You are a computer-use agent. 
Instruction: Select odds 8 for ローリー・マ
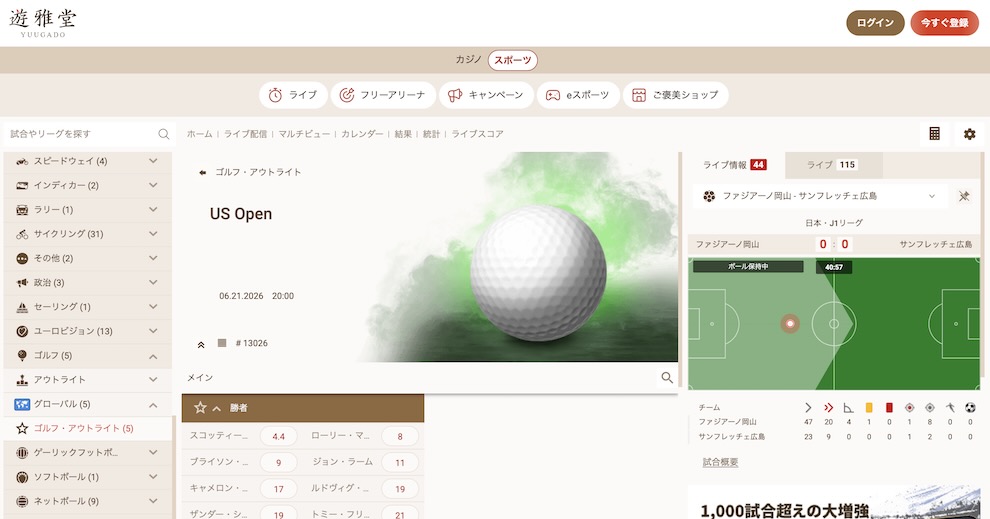pos(400,436)
